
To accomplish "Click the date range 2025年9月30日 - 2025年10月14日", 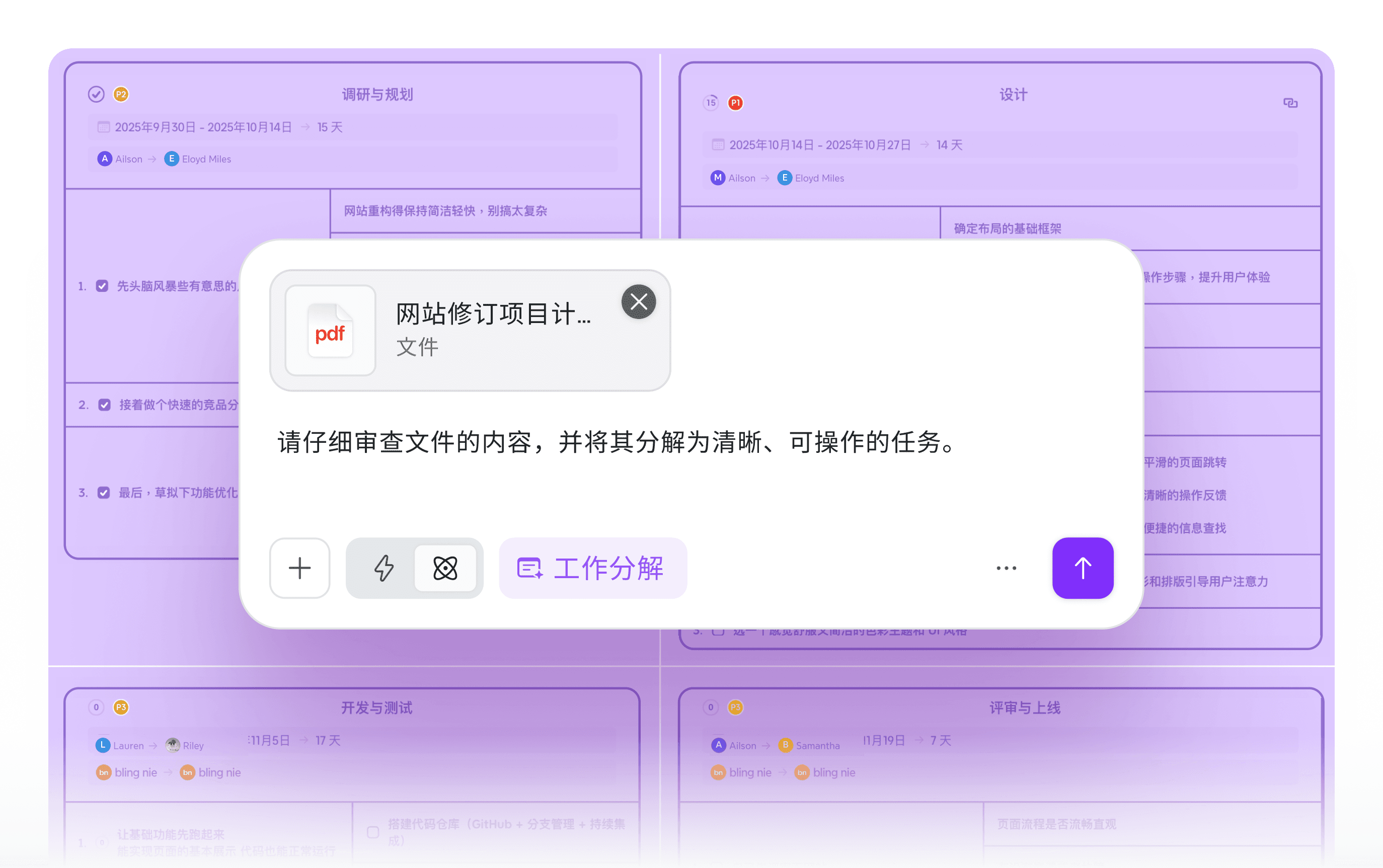I will (203, 127).
